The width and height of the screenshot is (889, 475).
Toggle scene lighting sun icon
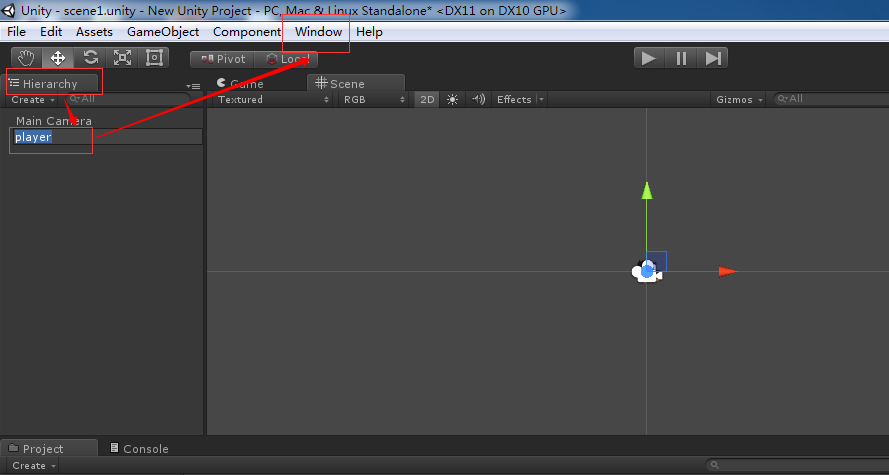[x=452, y=99]
